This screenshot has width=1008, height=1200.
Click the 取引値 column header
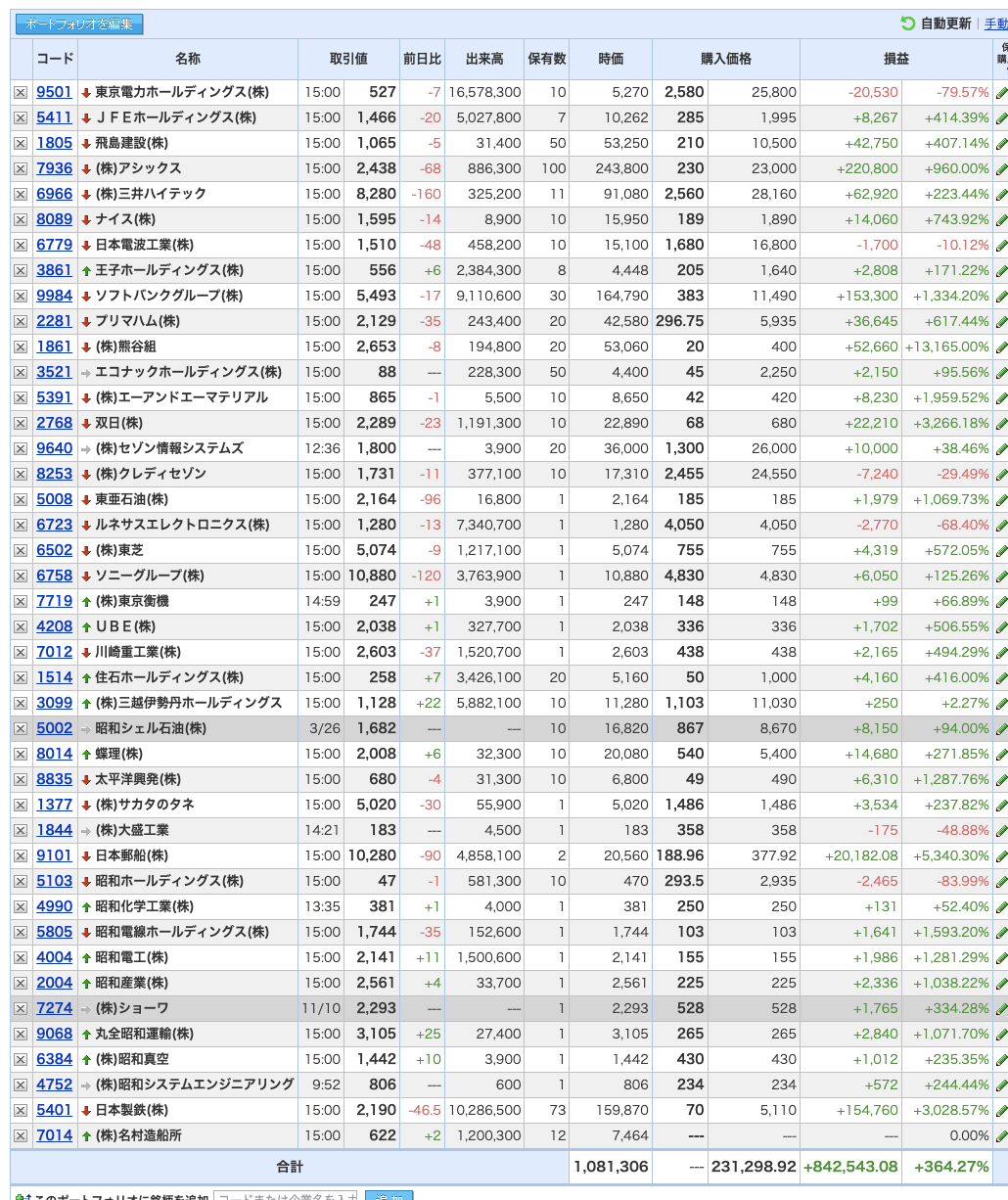coord(348,59)
